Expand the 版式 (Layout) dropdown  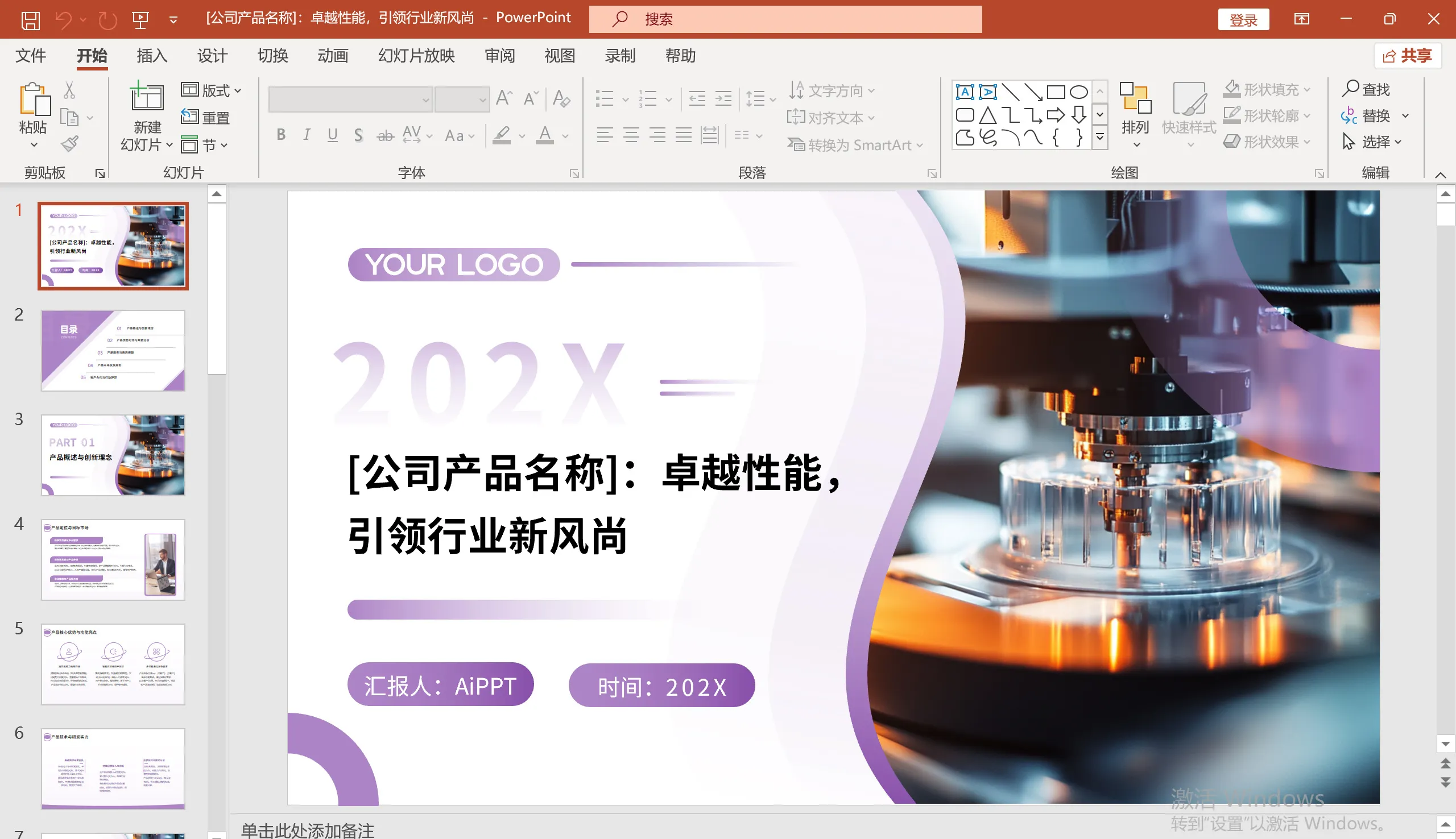238,90
